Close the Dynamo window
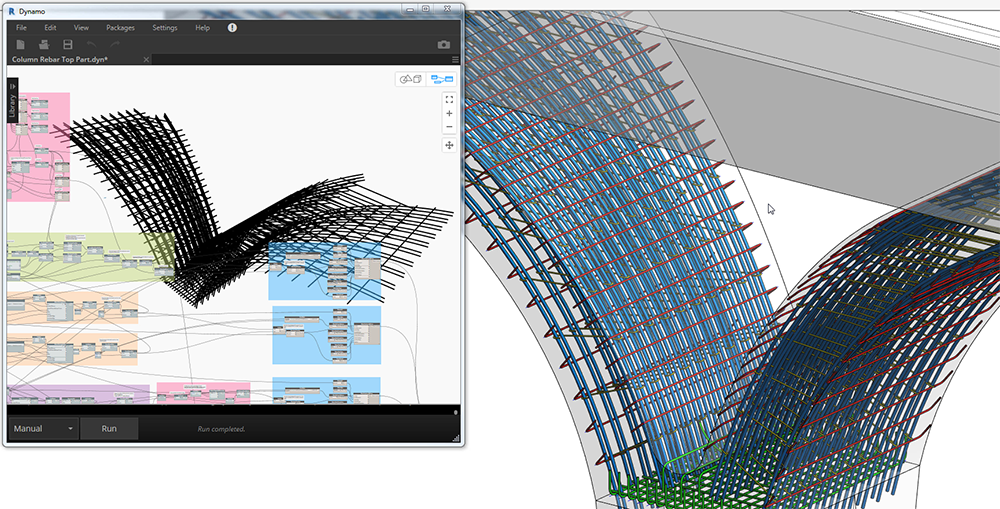1000x509 pixels. 448,9
